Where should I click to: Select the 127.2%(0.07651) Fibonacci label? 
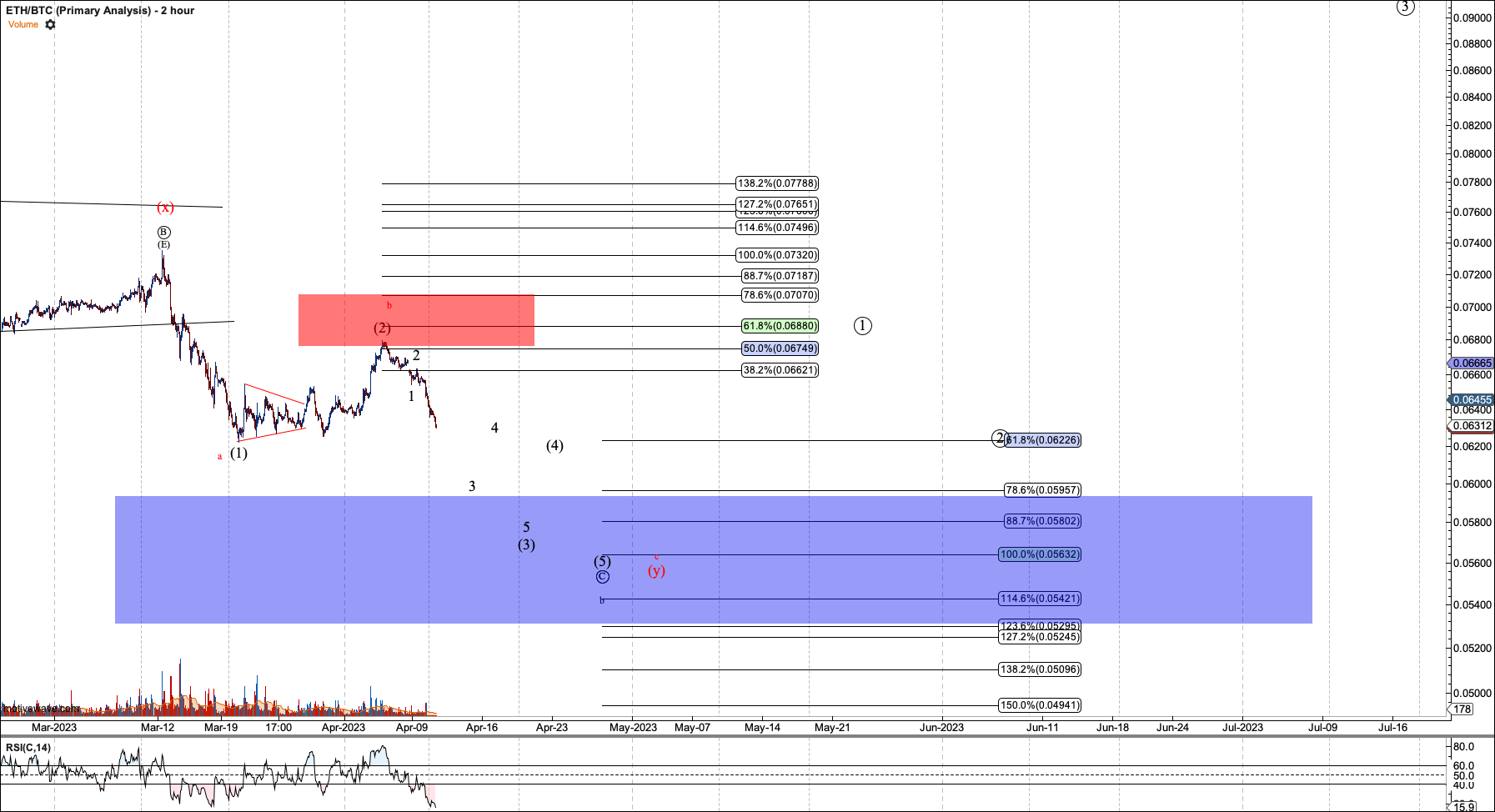(777, 204)
